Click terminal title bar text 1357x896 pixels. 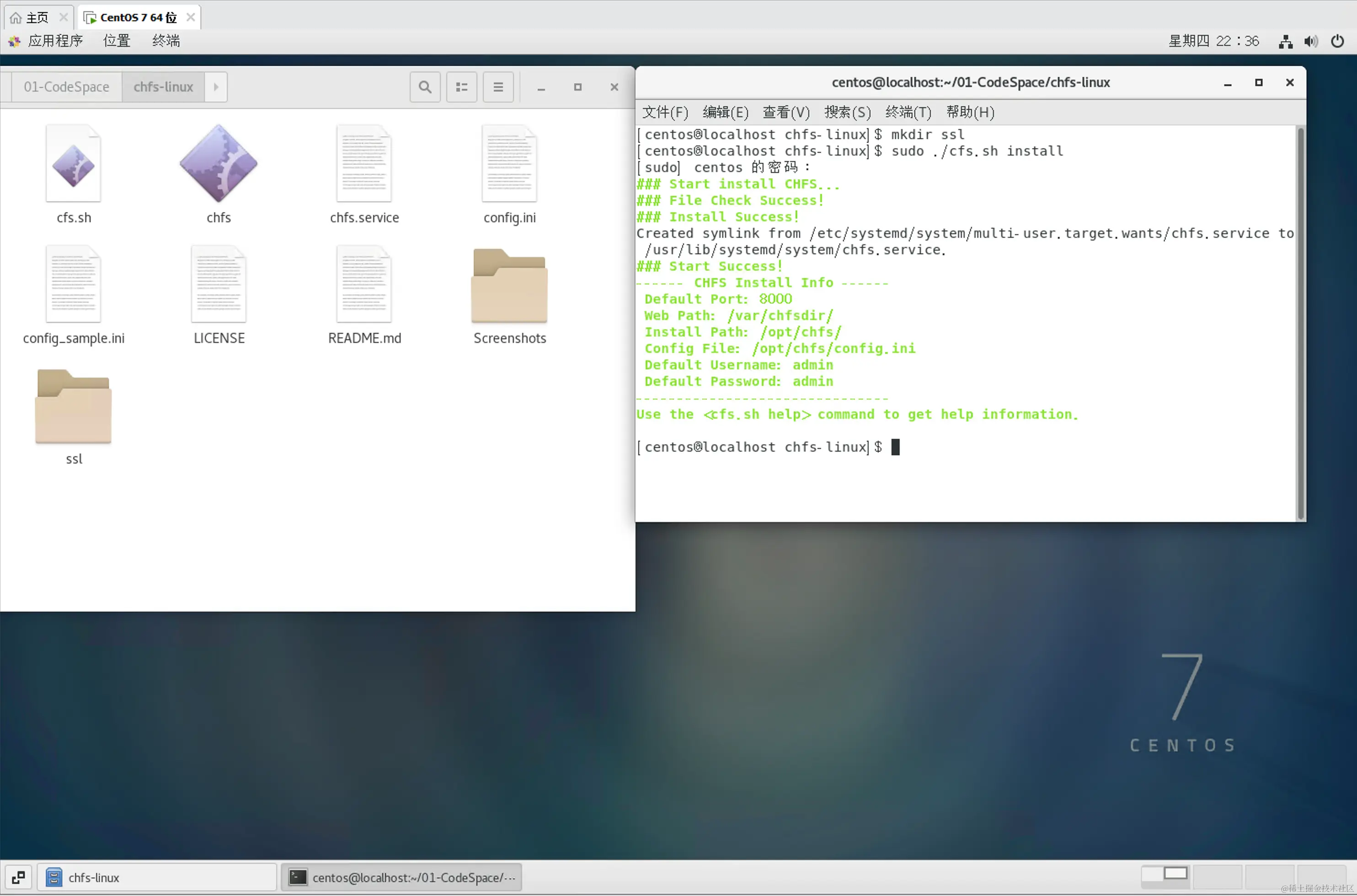970,82
